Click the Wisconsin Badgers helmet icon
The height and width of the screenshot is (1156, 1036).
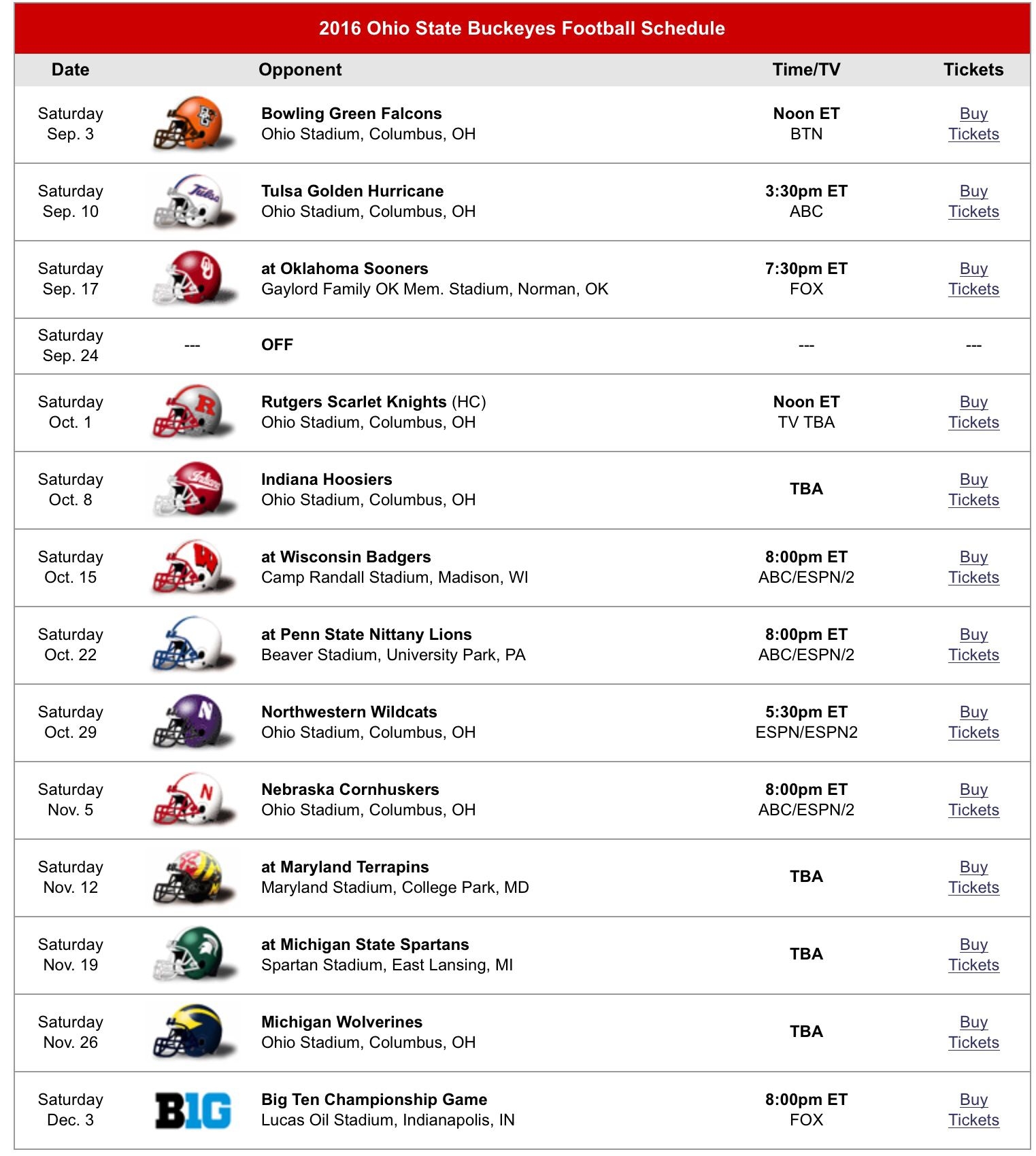coord(193,567)
